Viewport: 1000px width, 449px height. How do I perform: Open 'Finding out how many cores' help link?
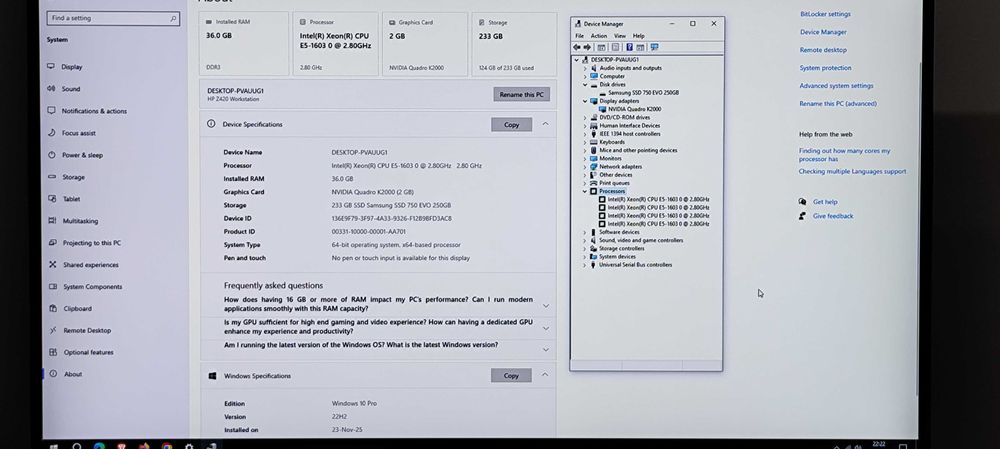pyautogui.click(x=844, y=155)
